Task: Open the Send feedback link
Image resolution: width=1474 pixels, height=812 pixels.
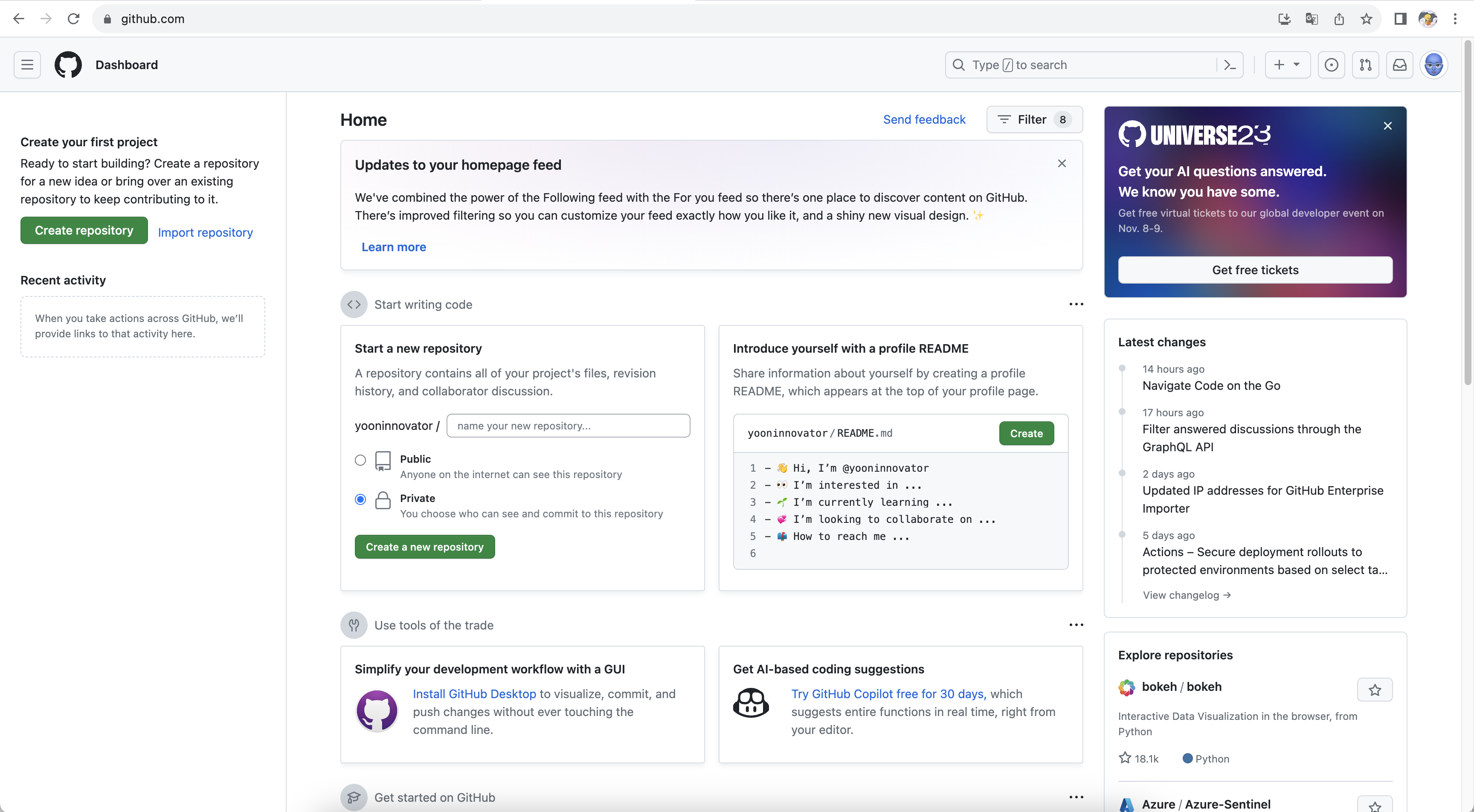Action: point(924,119)
